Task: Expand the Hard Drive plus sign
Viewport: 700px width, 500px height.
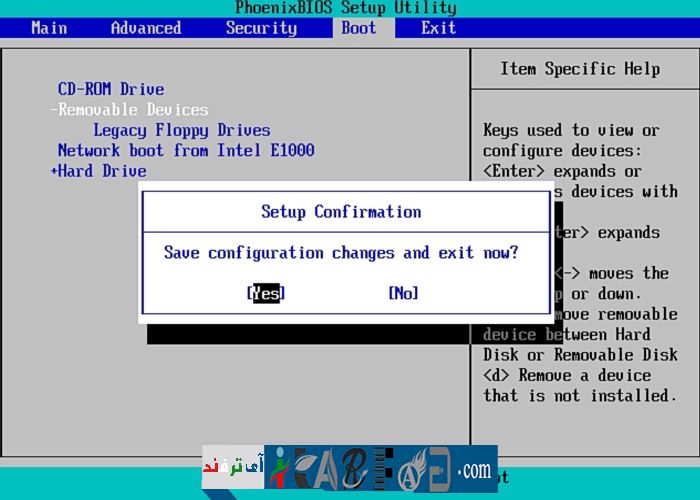Action: [x=54, y=171]
